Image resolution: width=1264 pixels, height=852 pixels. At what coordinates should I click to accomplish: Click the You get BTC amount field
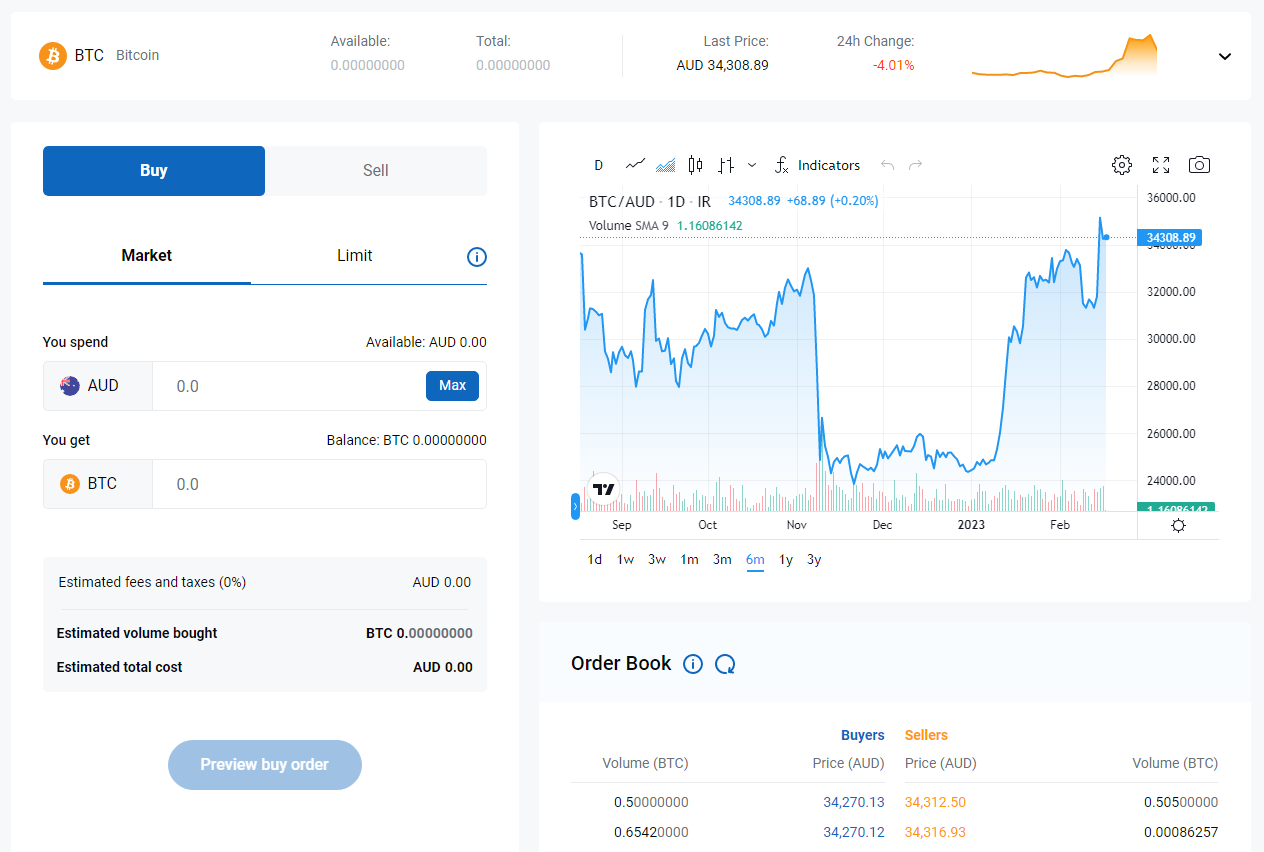pyautogui.click(x=319, y=484)
